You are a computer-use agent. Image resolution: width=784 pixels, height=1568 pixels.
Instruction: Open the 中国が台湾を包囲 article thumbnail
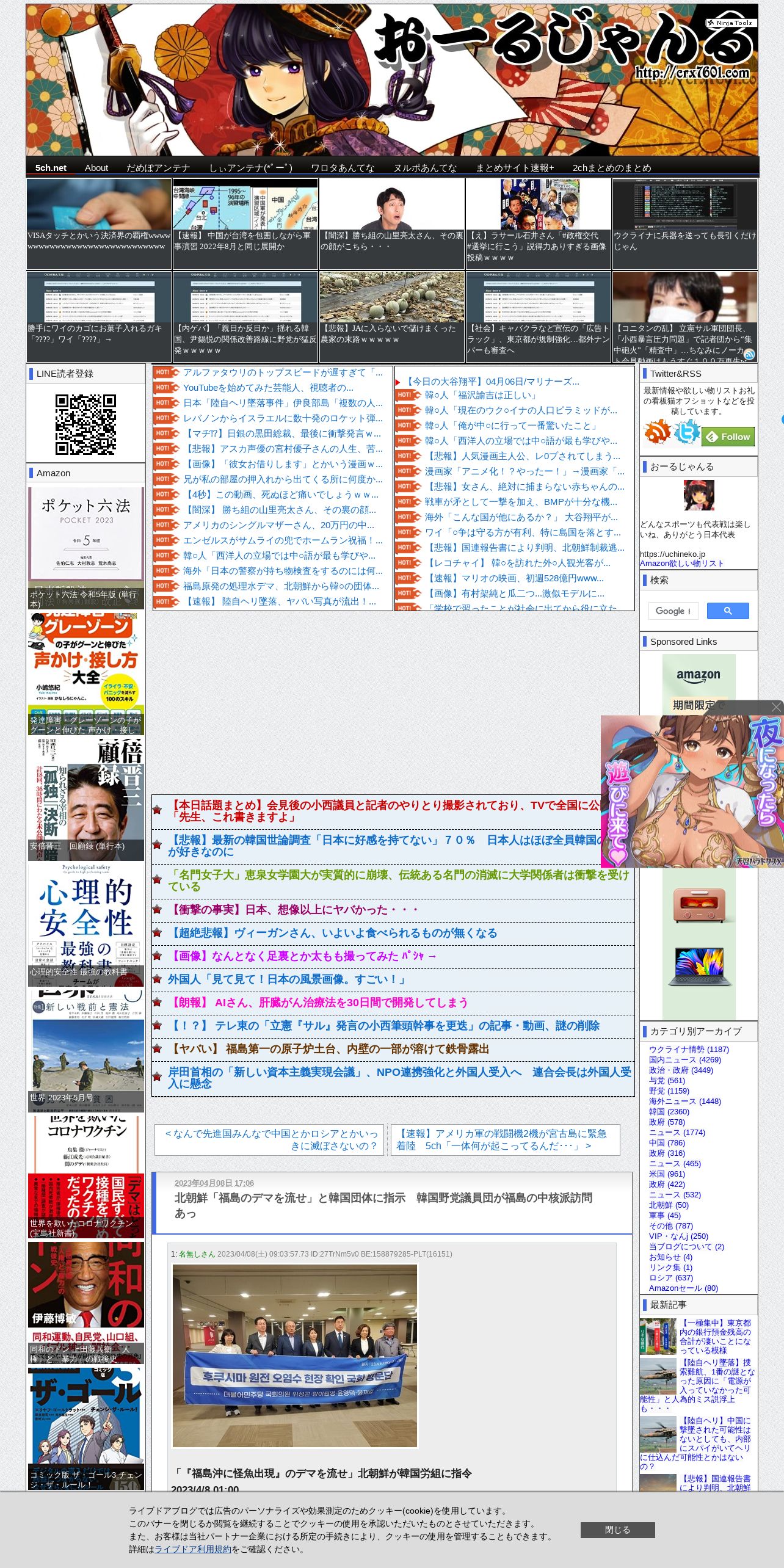pyautogui.click(x=245, y=223)
